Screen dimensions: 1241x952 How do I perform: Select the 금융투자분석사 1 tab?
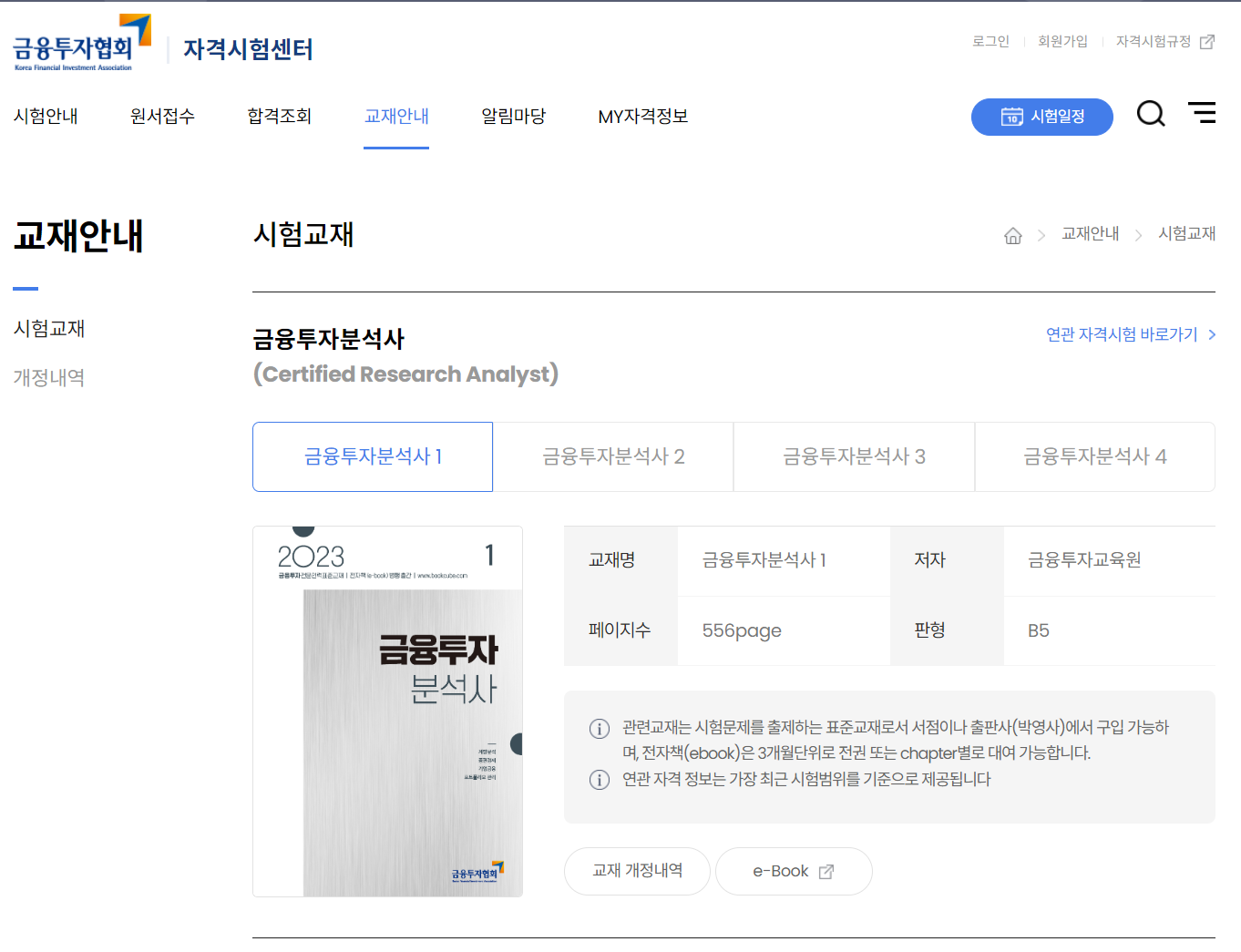[x=373, y=456]
